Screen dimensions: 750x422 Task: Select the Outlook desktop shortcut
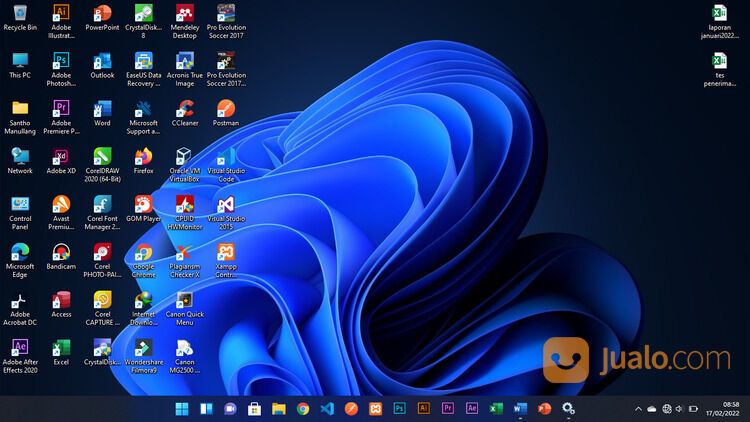102,66
